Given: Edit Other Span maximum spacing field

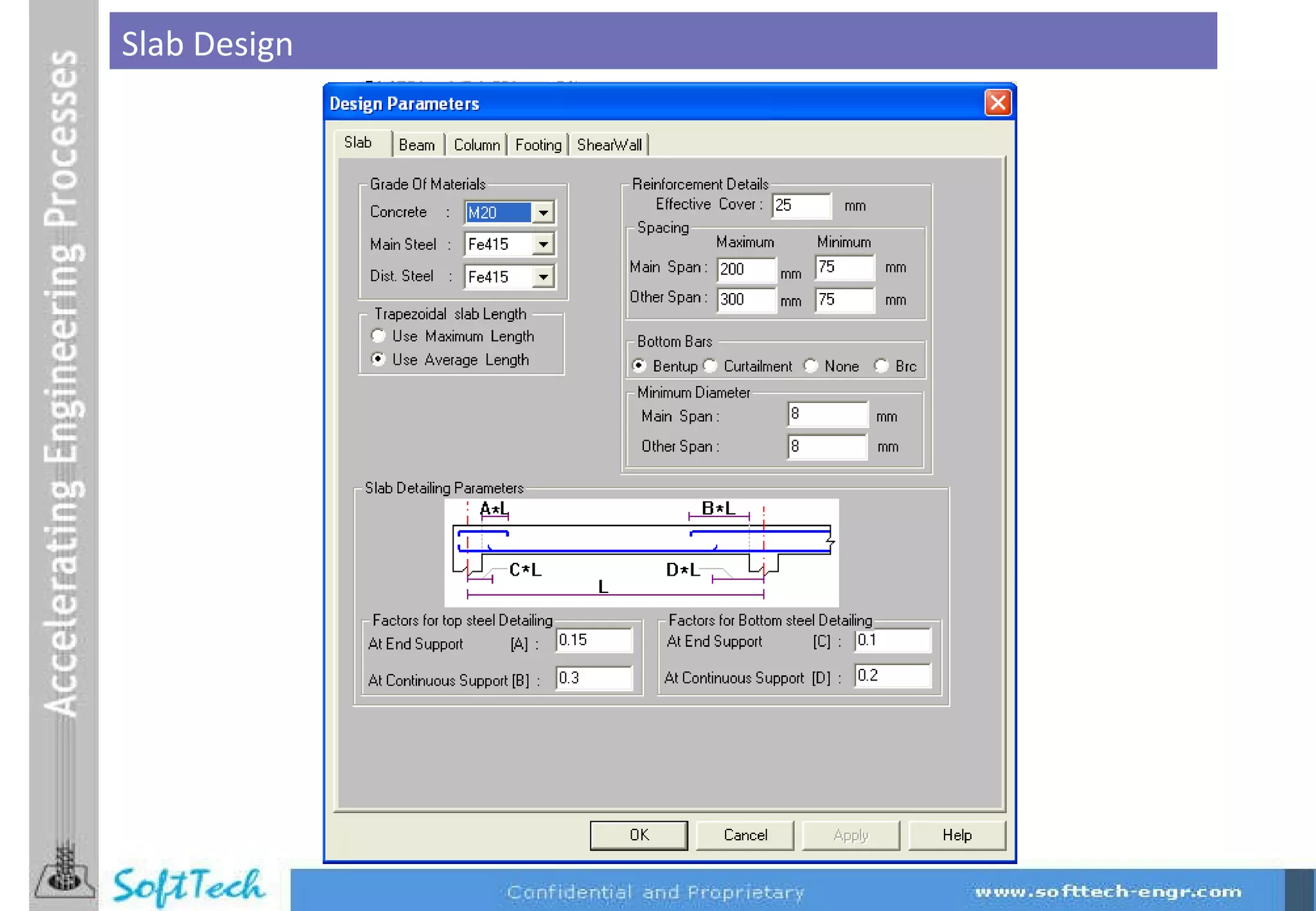Looking at the screenshot, I should pyautogui.click(x=746, y=300).
